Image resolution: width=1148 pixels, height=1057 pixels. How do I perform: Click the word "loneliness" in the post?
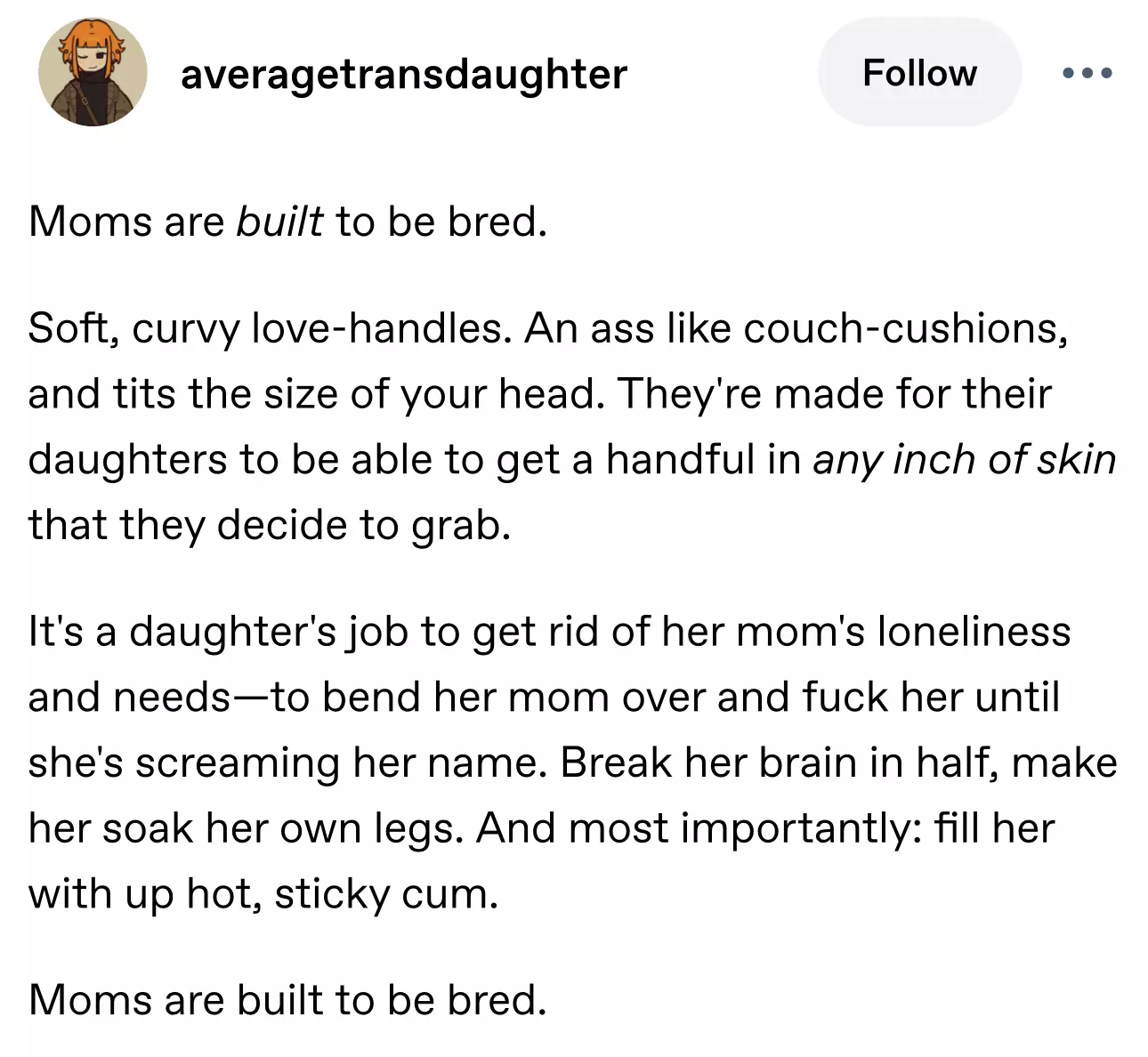(974, 632)
